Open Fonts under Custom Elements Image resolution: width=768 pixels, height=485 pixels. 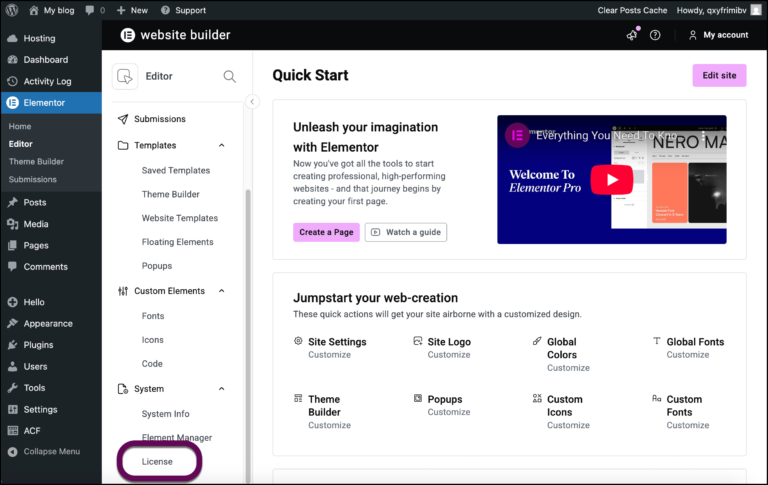pyautogui.click(x=153, y=316)
